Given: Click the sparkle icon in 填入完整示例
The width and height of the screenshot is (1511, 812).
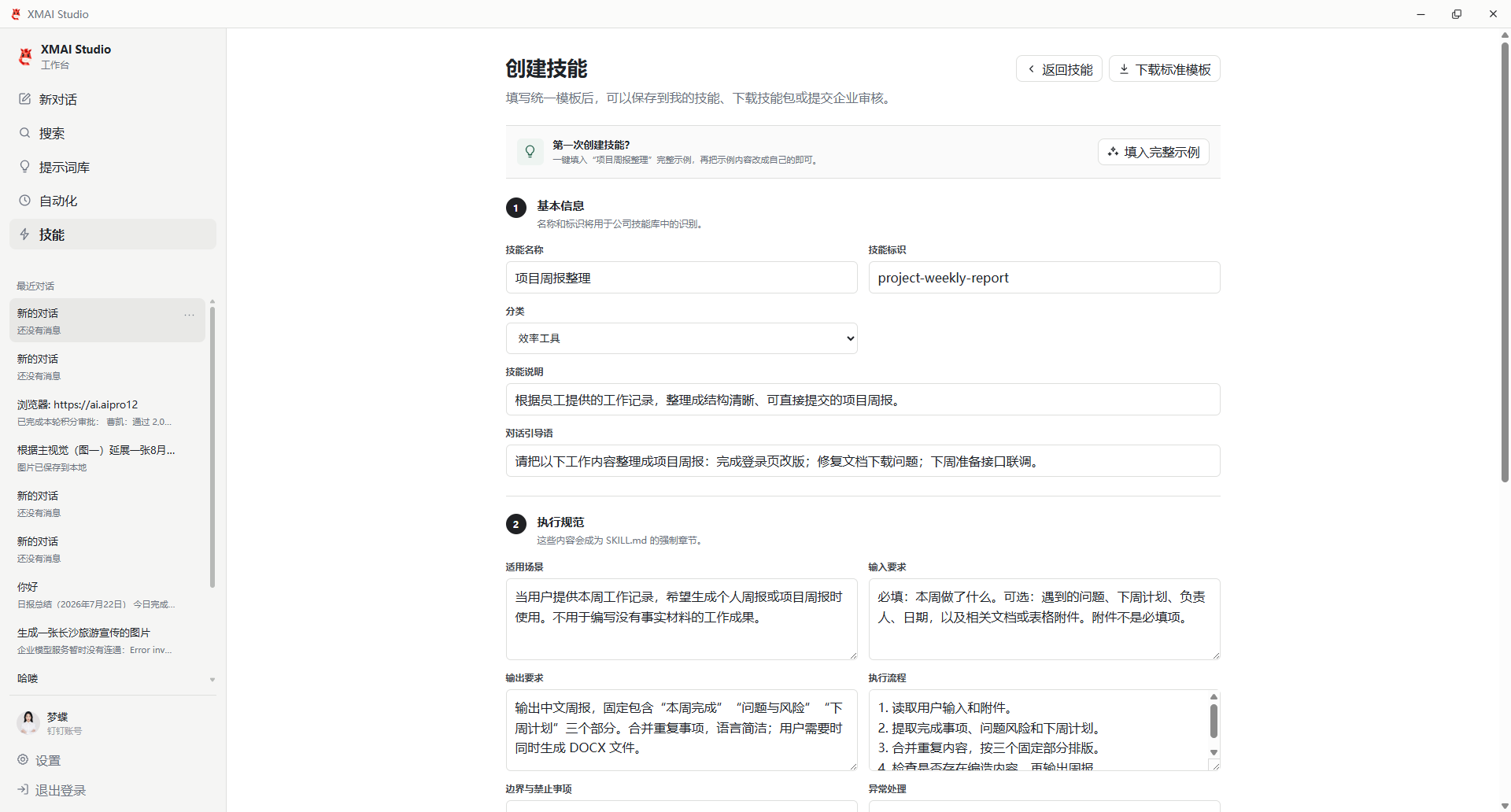Looking at the screenshot, I should pos(1114,152).
